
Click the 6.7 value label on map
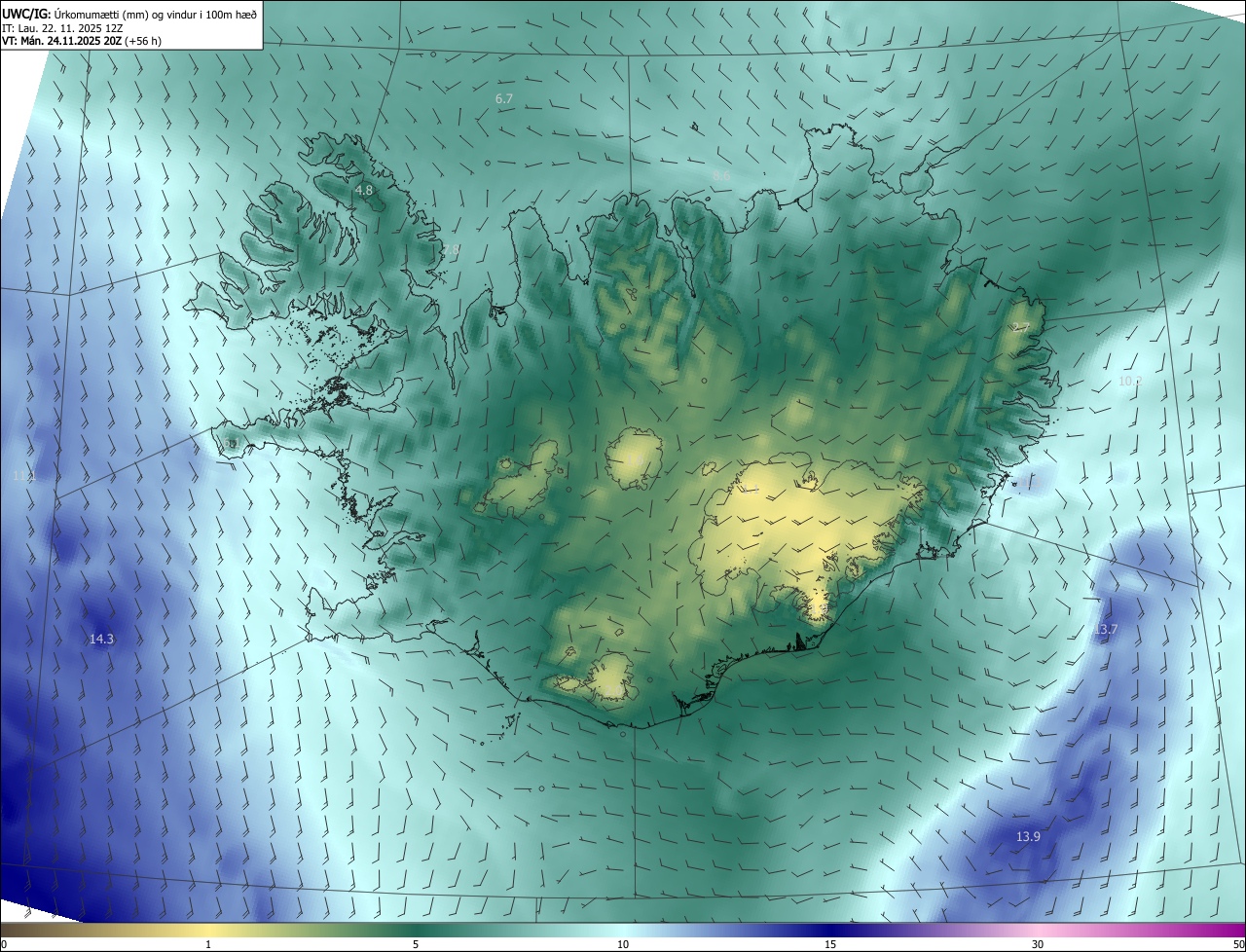[x=504, y=99]
